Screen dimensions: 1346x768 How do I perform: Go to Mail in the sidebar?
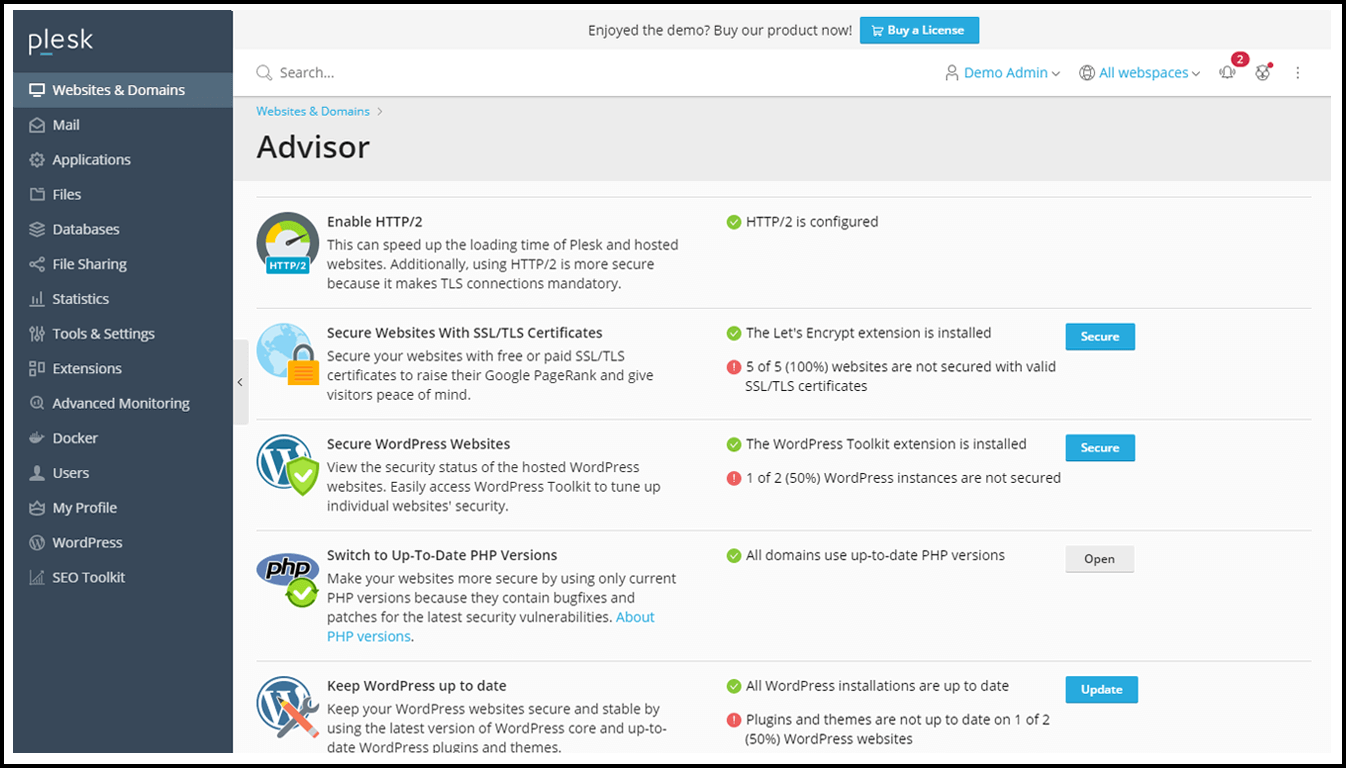(123, 125)
